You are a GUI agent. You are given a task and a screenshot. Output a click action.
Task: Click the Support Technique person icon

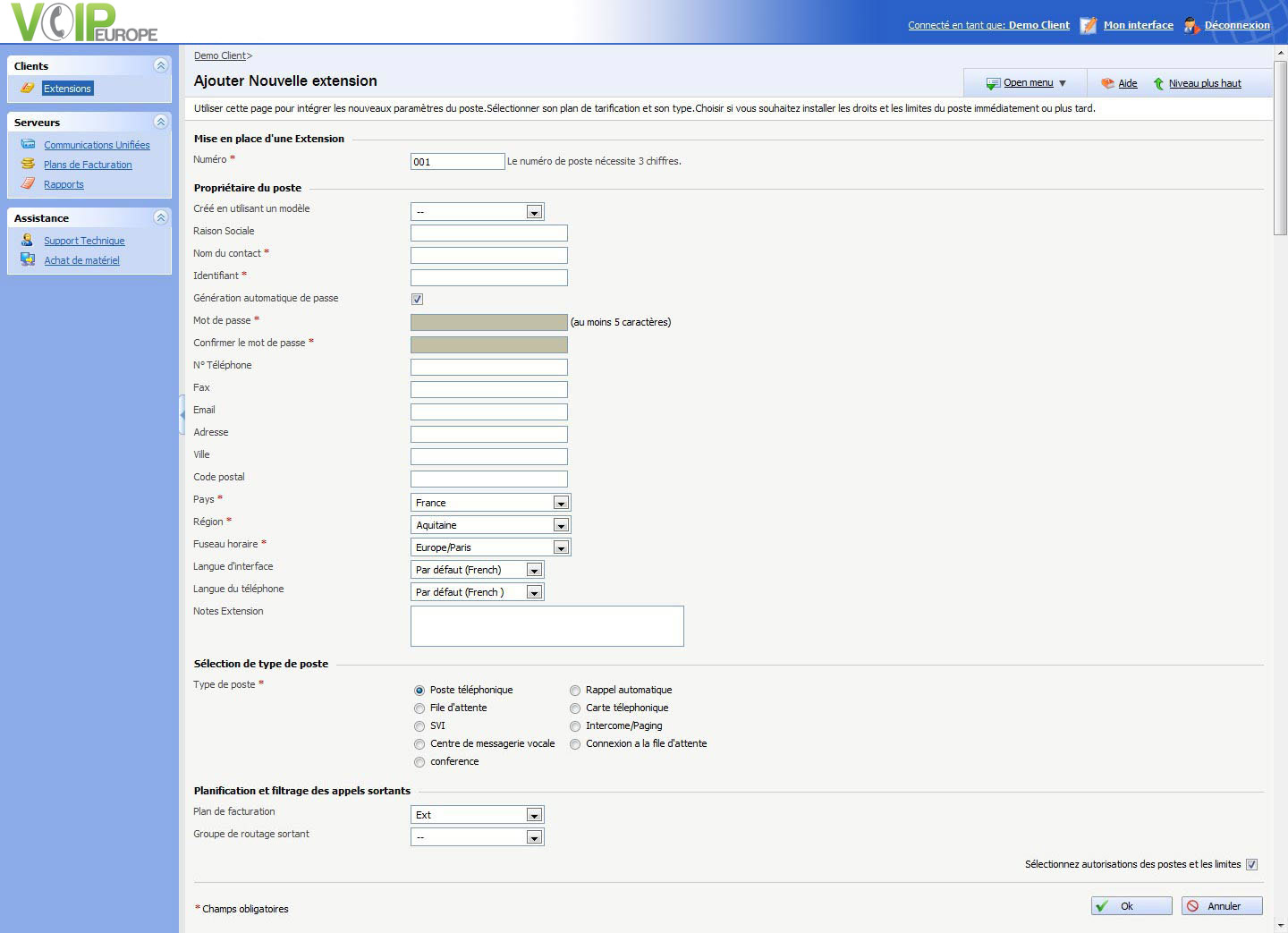click(x=28, y=240)
